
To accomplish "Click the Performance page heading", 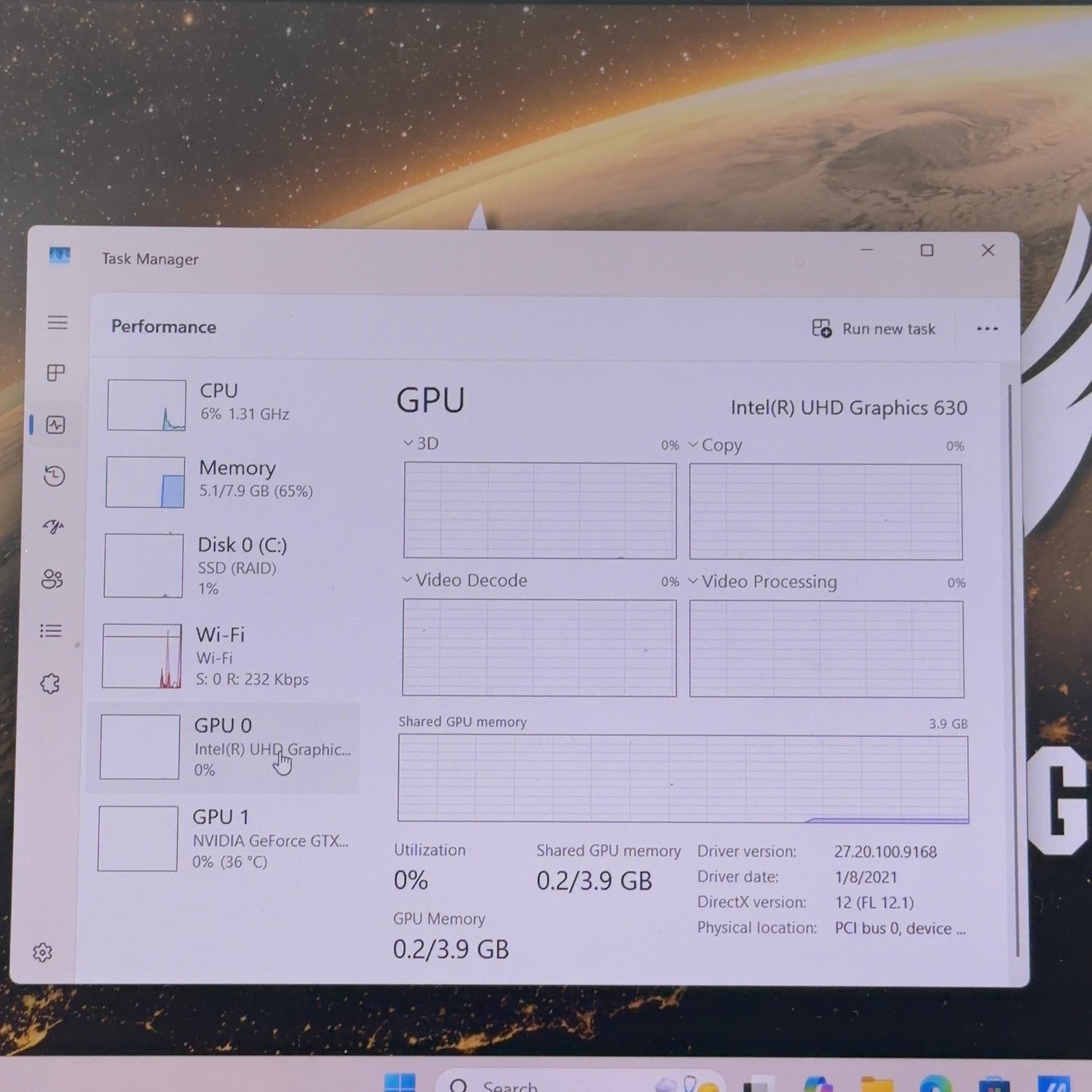I will tap(164, 327).
